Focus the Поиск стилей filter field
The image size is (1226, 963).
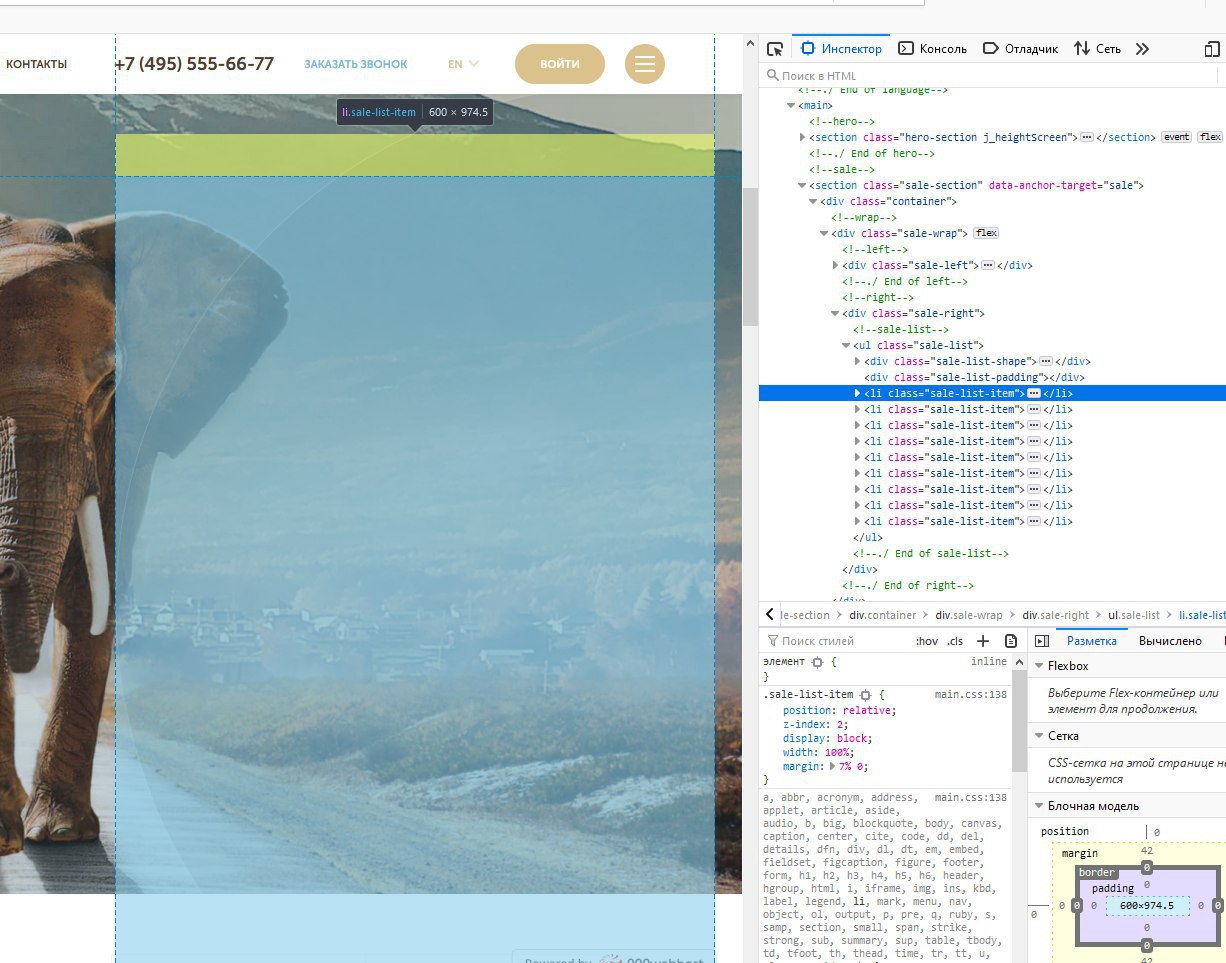point(835,641)
